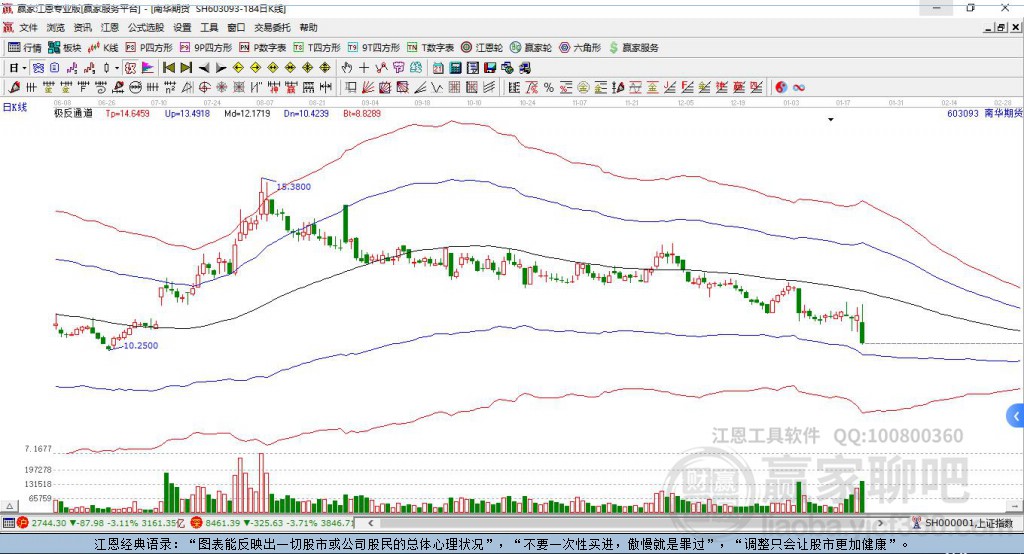Click the 极反通道 indicator label
The height and width of the screenshot is (554, 1024).
pyautogui.click(x=73, y=113)
